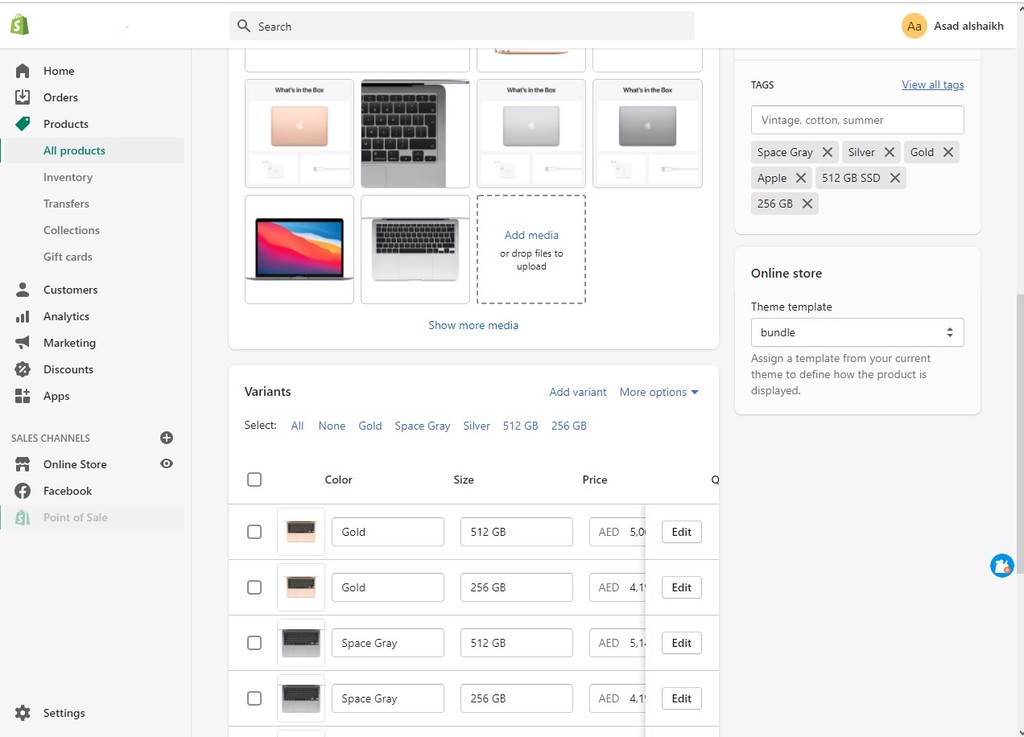The width and height of the screenshot is (1024, 737).
Task: Open All products in sidebar
Action: [74, 151]
